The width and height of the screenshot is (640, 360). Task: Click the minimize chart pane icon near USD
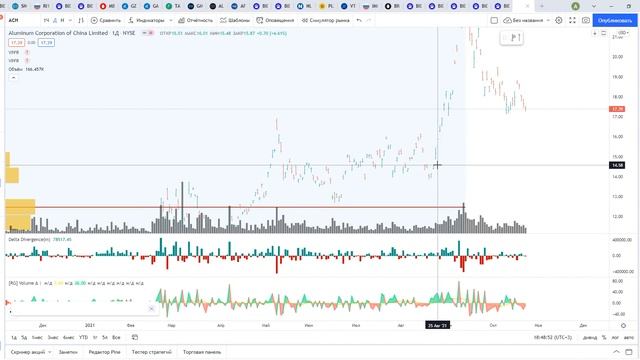point(604,33)
